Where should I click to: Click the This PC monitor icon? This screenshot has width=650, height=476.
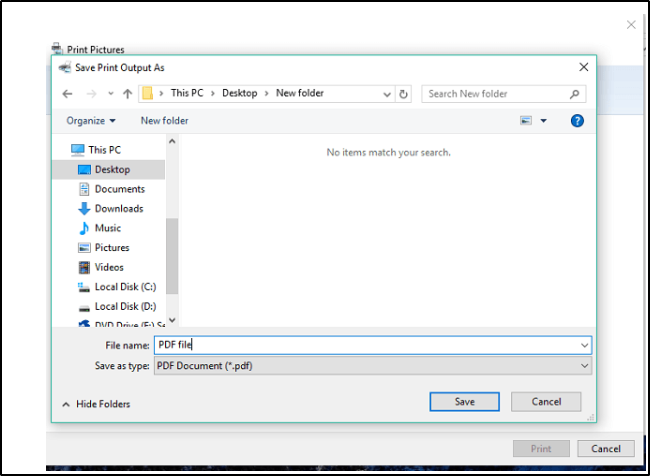pos(78,150)
